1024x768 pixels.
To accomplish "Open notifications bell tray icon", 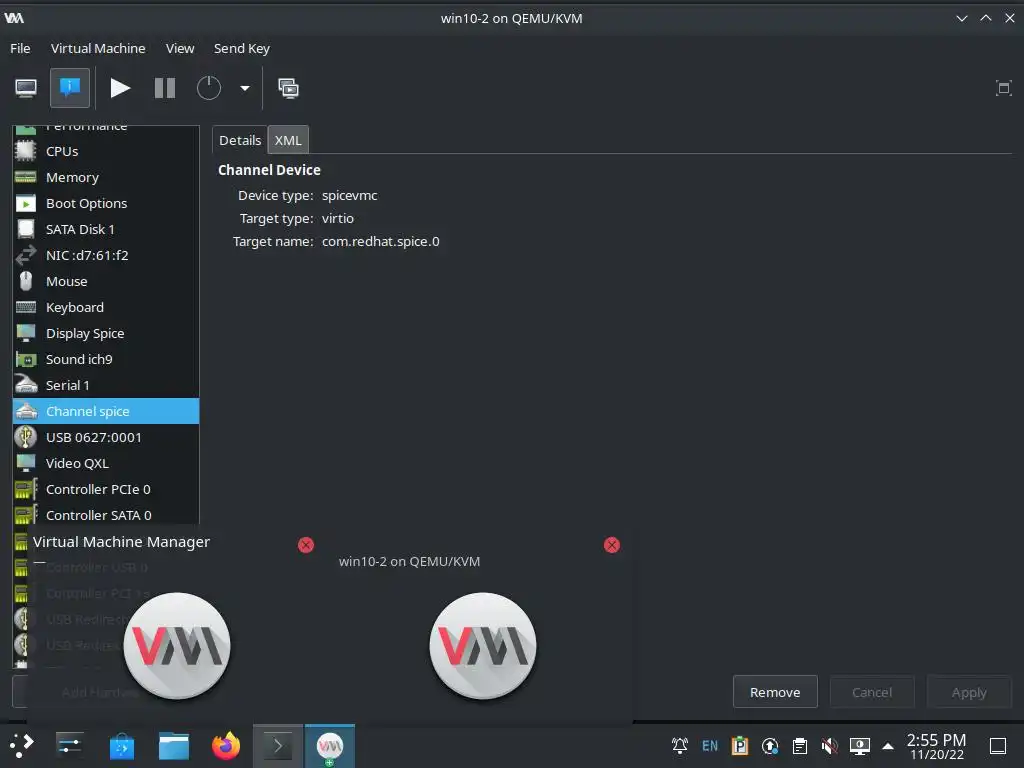I will [680, 745].
